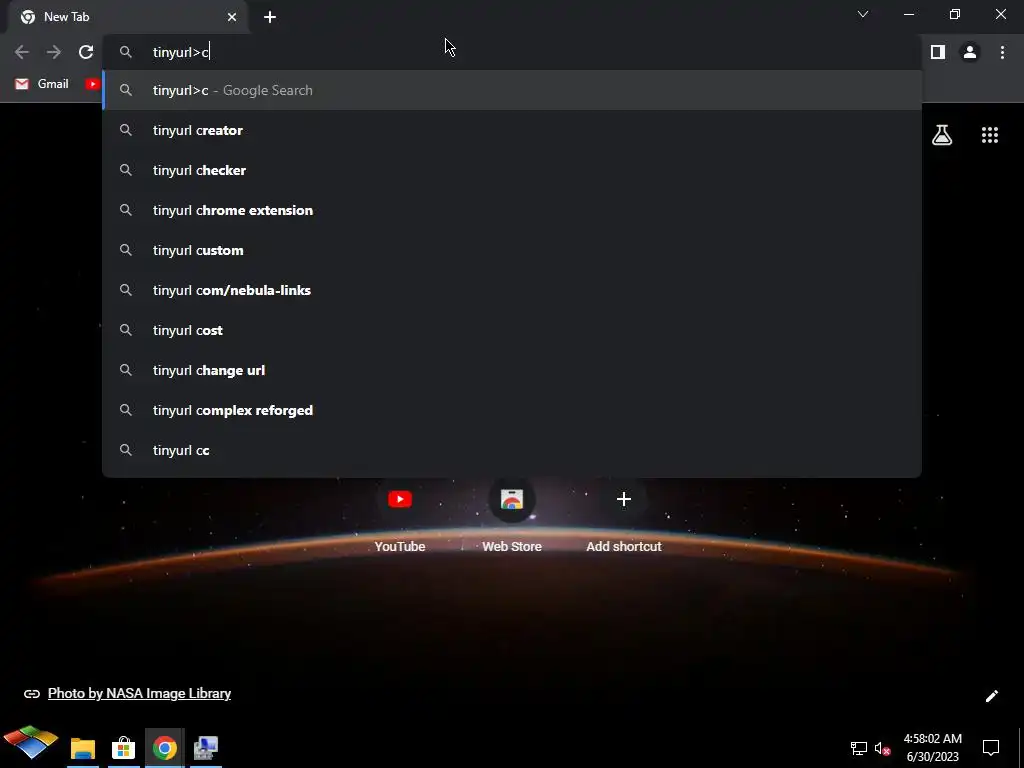Open the YouTube shortcut tile
Image resolution: width=1024 pixels, height=768 pixels.
[x=400, y=516]
